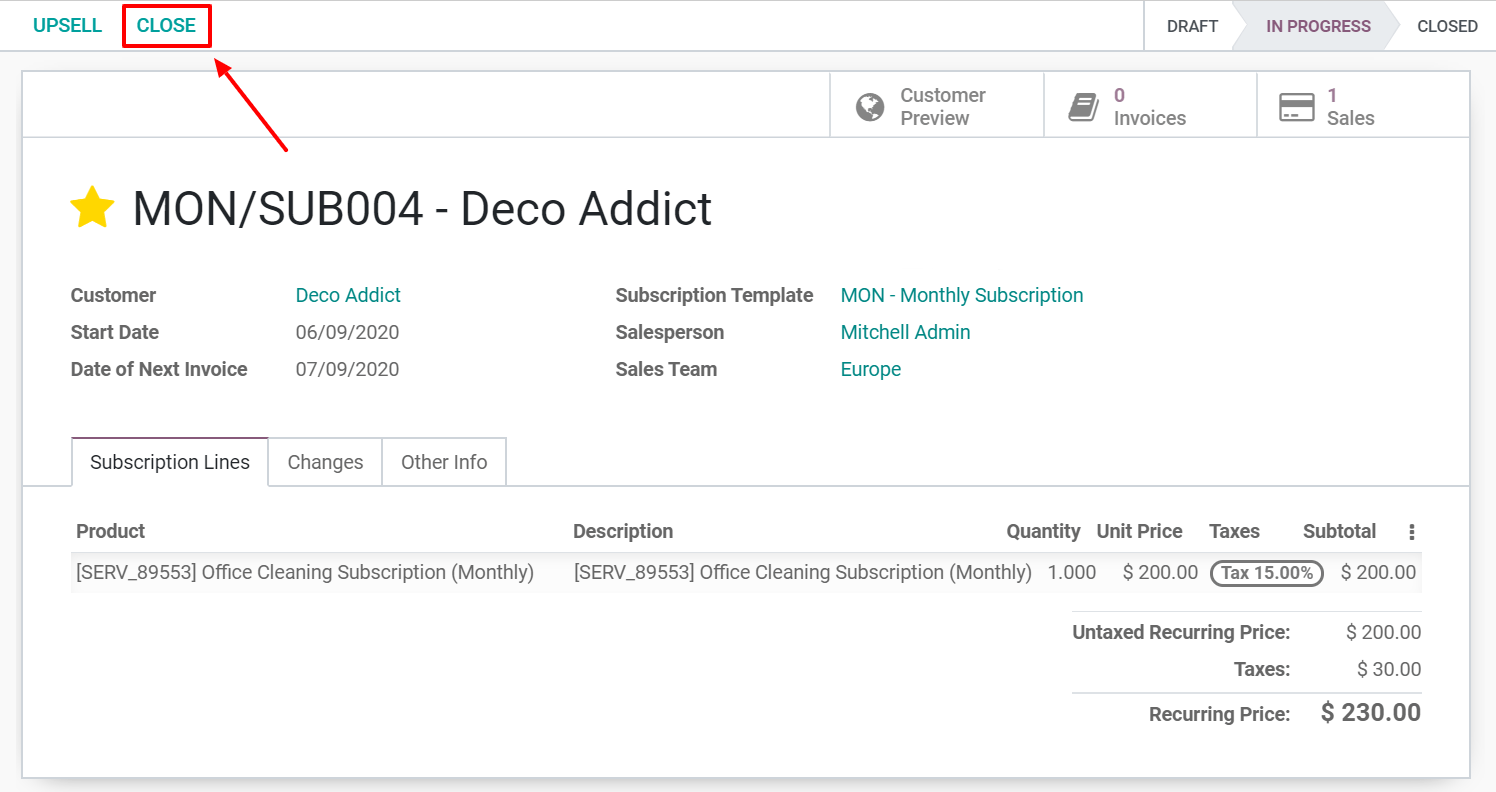Click the yellow favorite star icon
The width and height of the screenshot is (1496, 792).
click(x=92, y=207)
